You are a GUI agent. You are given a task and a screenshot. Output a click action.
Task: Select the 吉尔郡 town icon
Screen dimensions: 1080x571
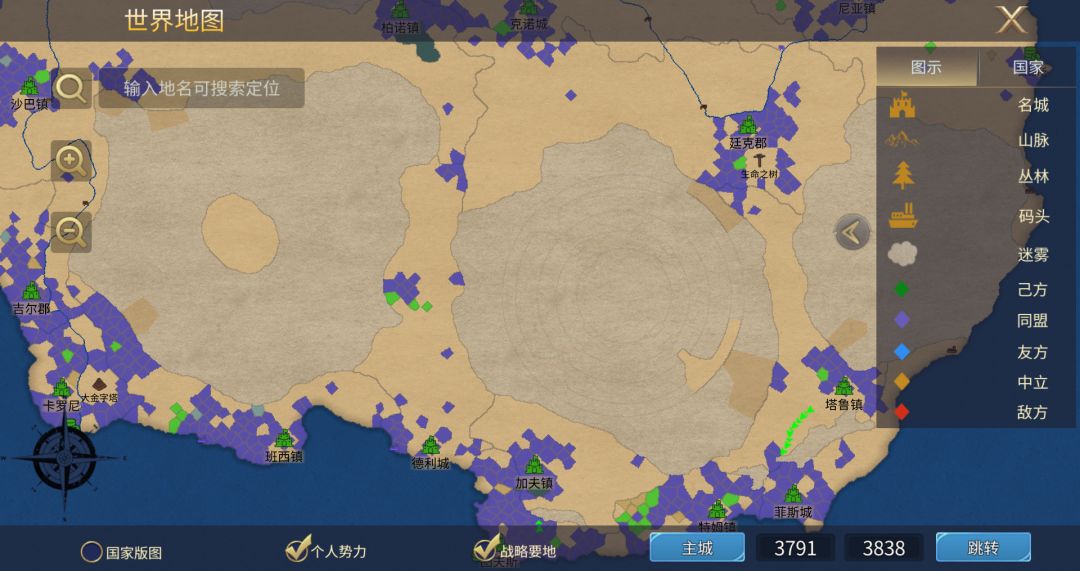(31, 291)
